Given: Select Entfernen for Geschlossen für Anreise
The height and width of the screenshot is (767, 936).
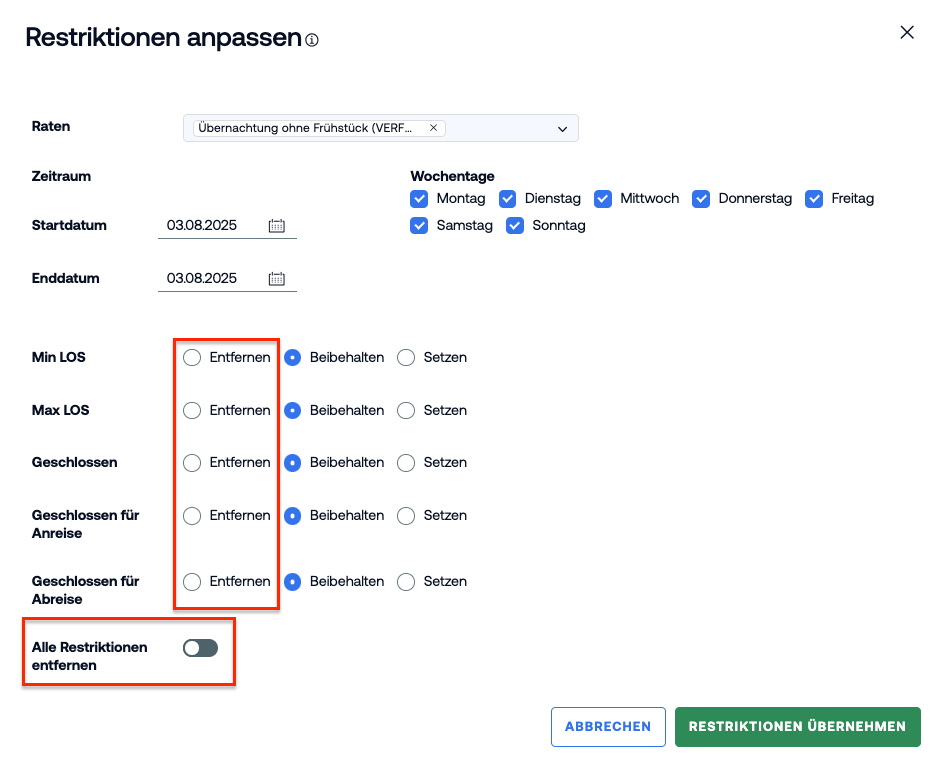Looking at the screenshot, I should 192,516.
